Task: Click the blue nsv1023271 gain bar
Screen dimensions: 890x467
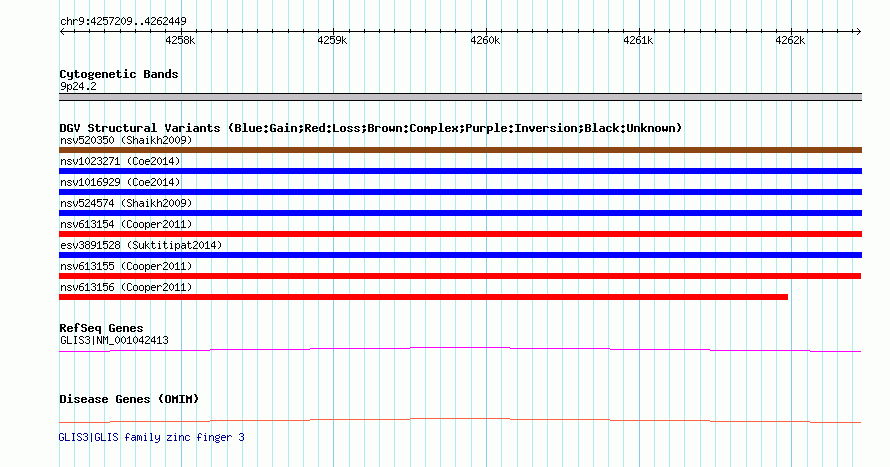Action: click(x=460, y=171)
